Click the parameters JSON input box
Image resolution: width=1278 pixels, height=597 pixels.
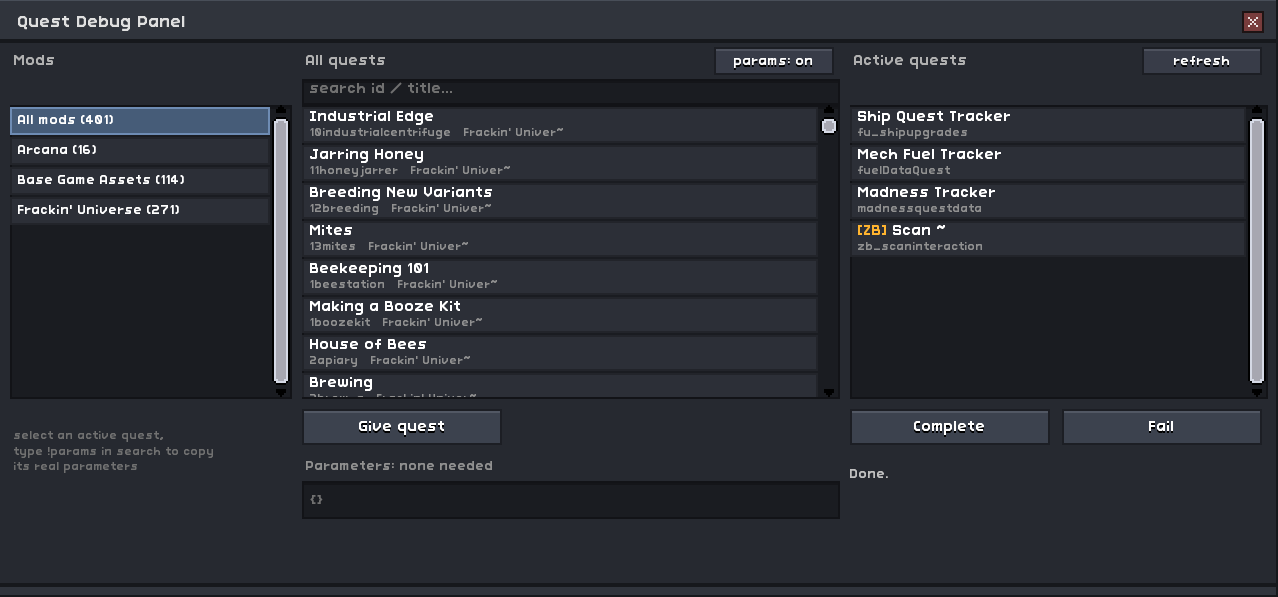click(571, 500)
